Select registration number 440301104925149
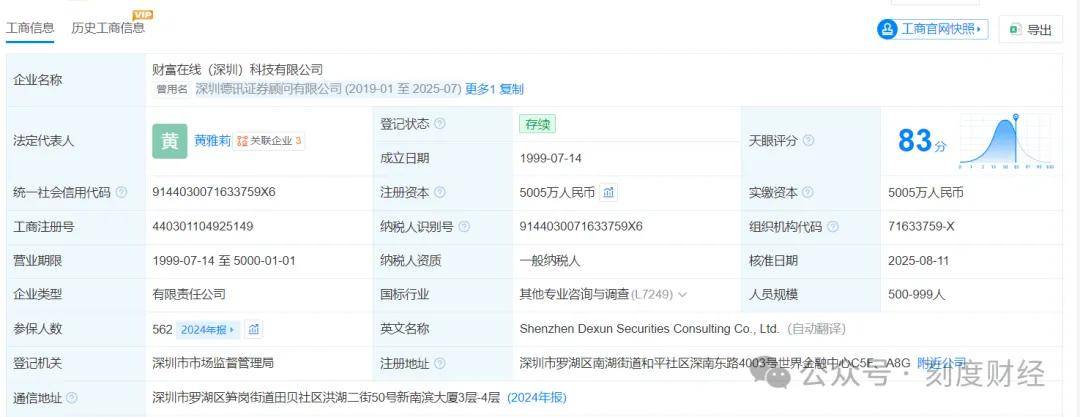 coord(202,226)
